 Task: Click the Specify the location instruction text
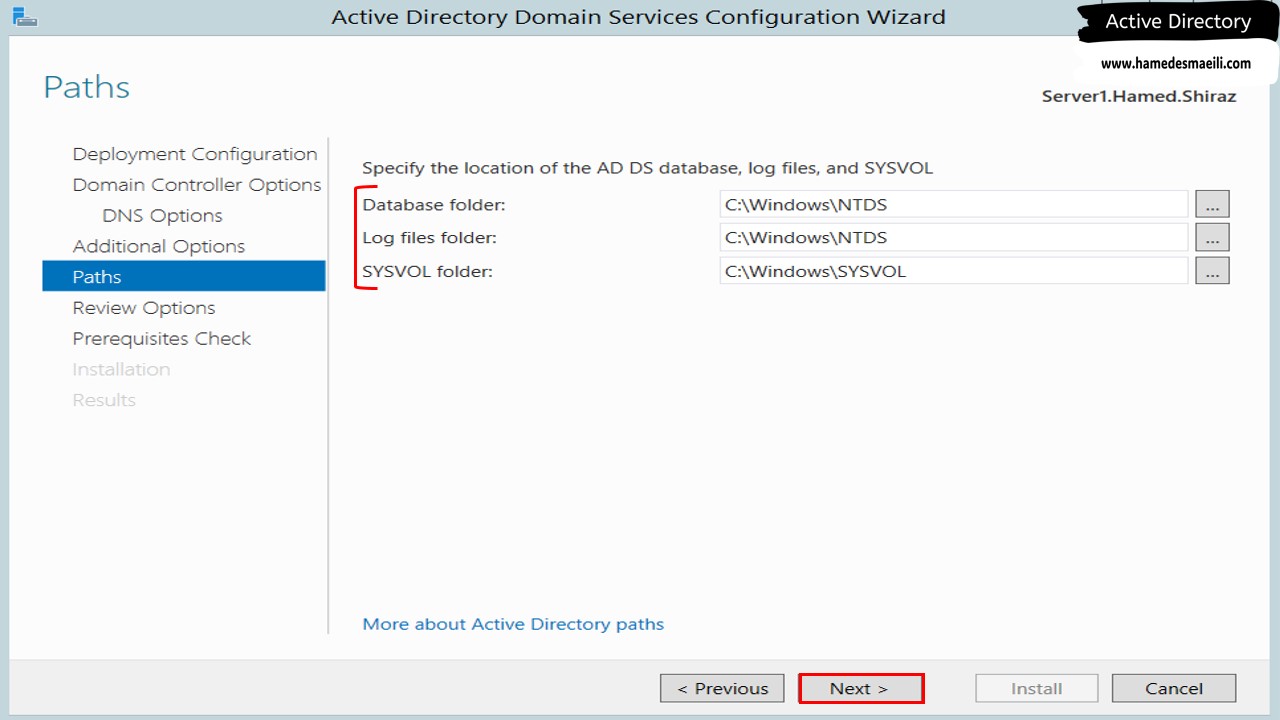(647, 168)
